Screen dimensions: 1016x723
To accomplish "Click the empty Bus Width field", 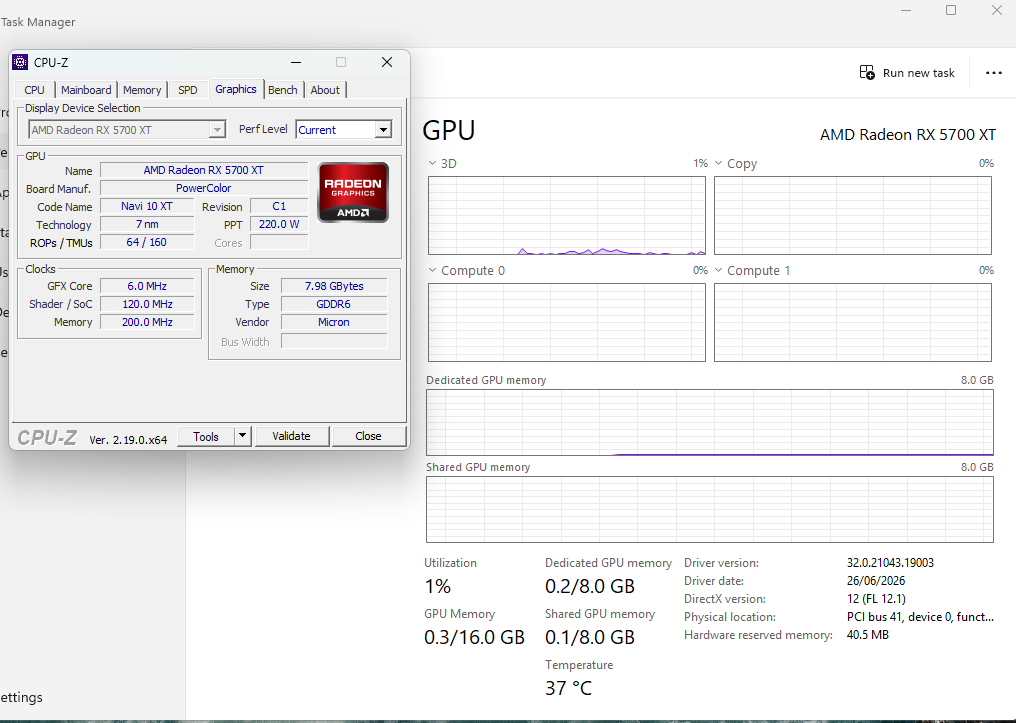I will tap(334, 341).
